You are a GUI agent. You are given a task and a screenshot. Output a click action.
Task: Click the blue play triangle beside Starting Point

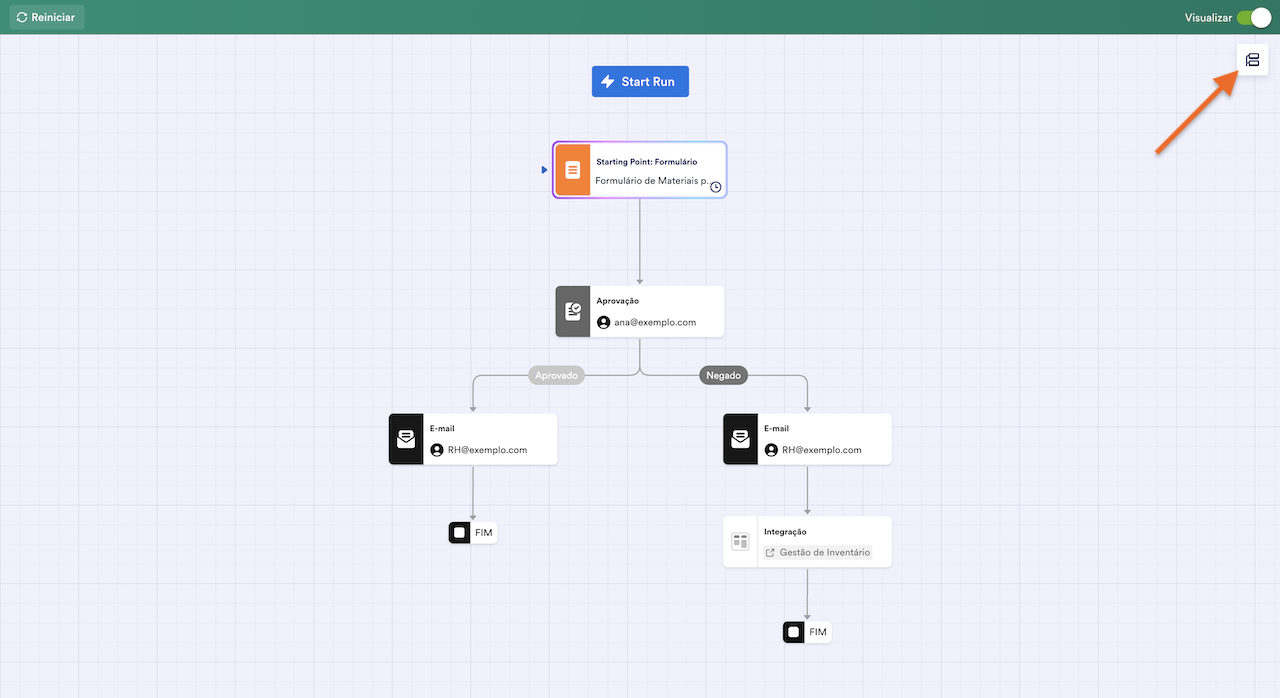point(544,170)
